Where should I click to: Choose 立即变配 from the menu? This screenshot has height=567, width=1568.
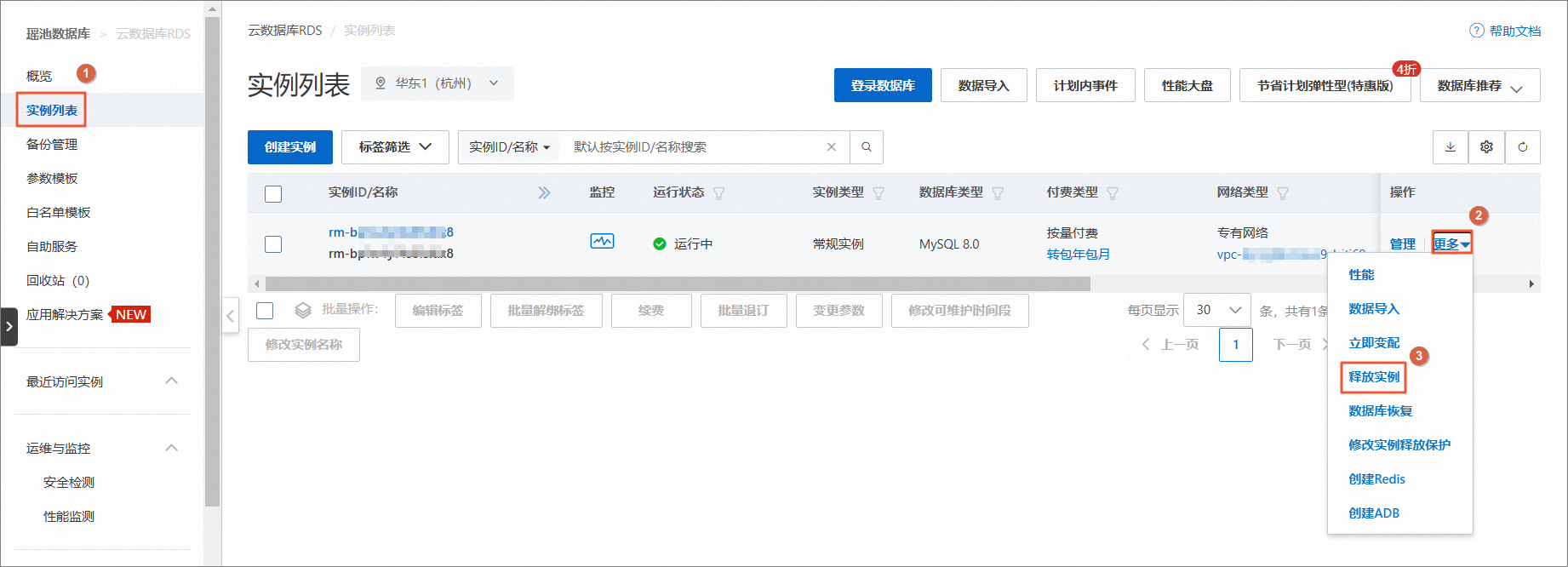1374,343
